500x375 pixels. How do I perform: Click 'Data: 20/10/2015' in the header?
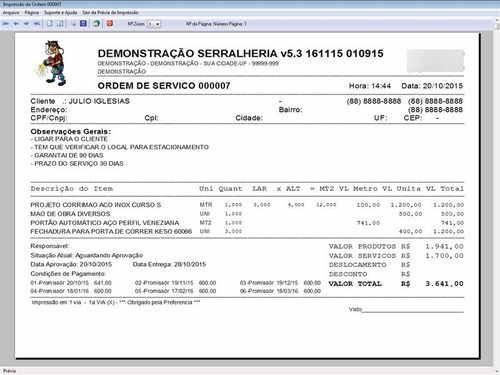[x=432, y=86]
